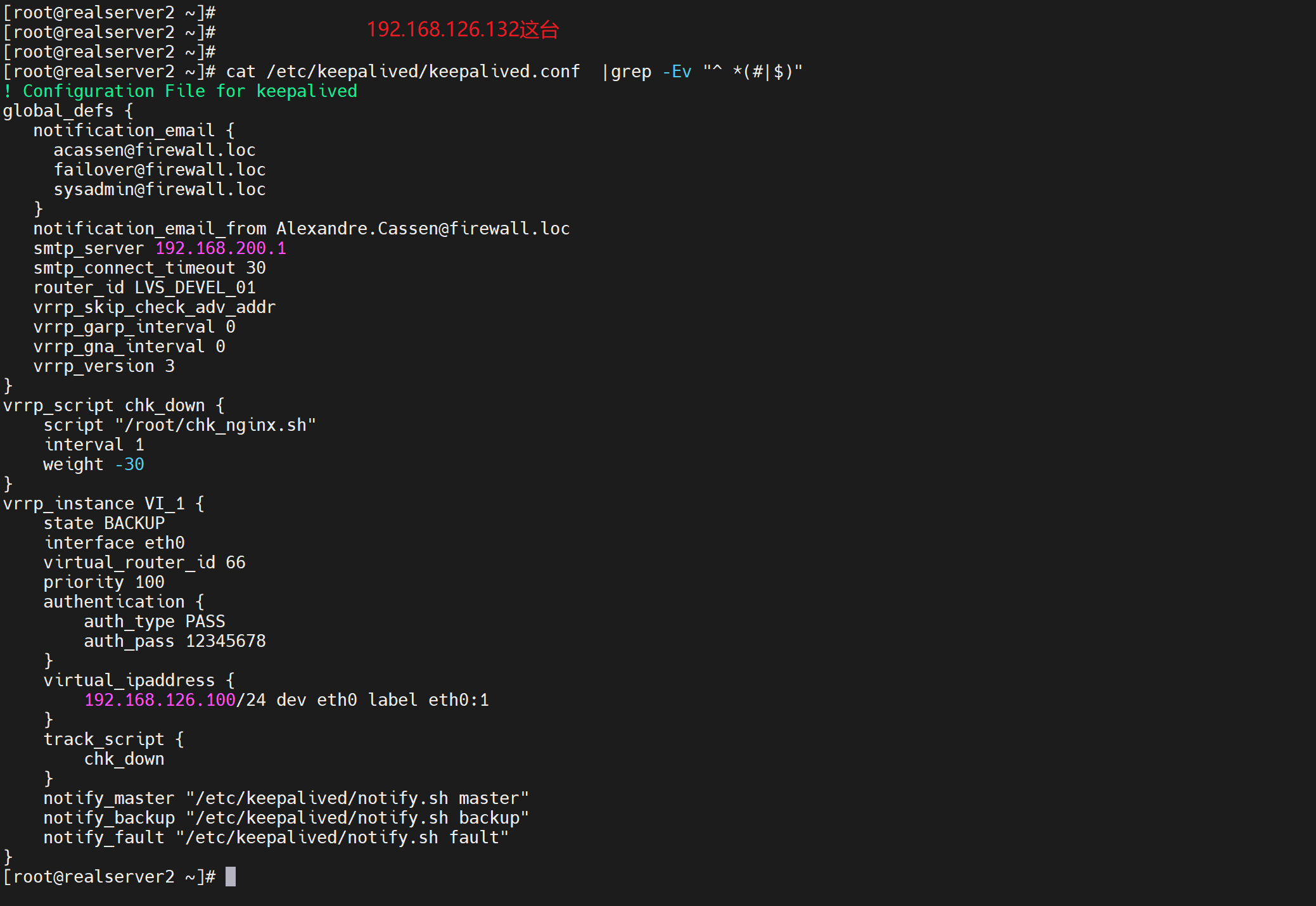Click the smtp_server IP 192.168.200.1
The image size is (1316, 906).
220,248
